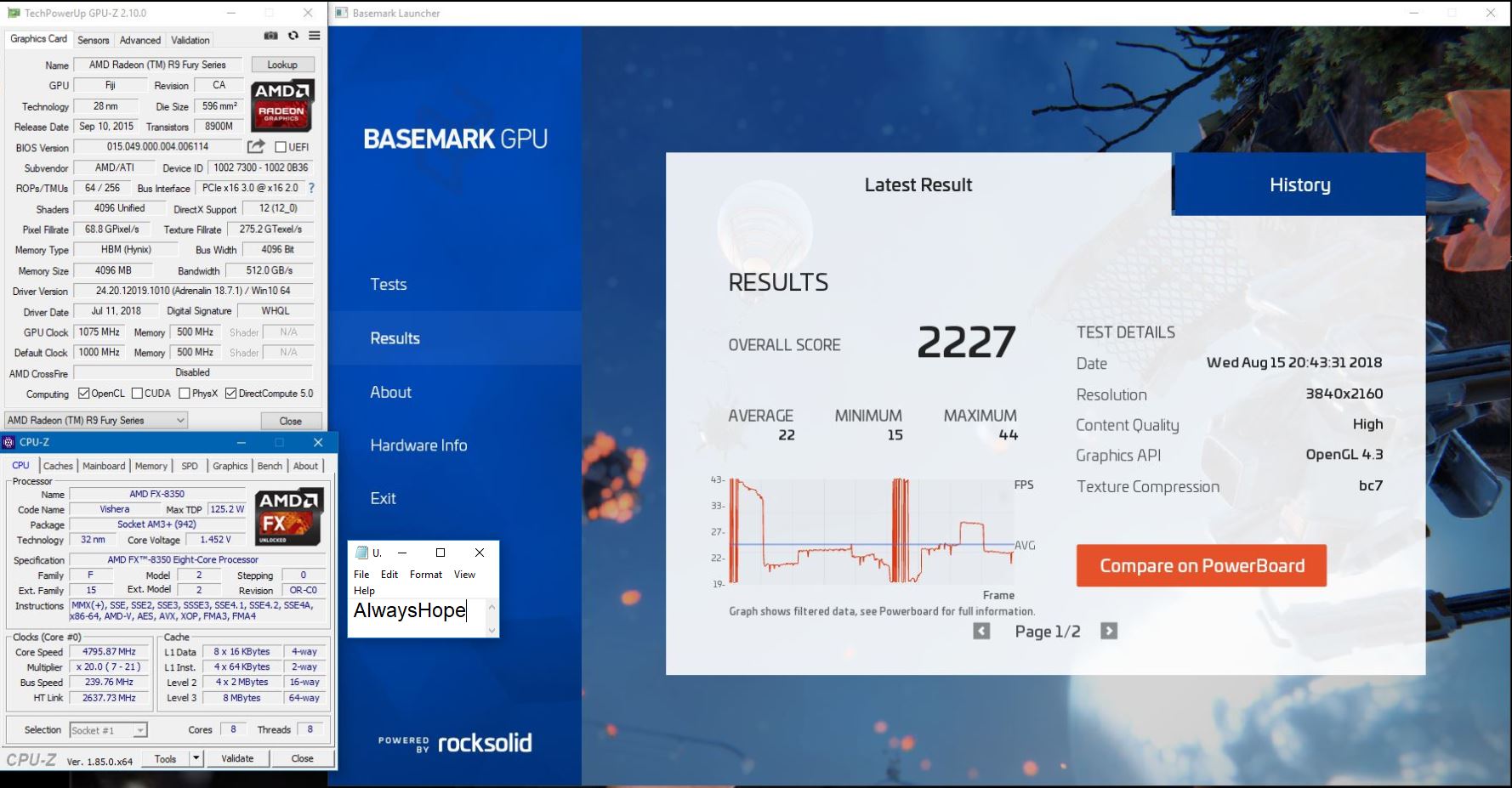The width and height of the screenshot is (1512, 788).
Task: Click the CPU-Z Close button
Action: 302,758
